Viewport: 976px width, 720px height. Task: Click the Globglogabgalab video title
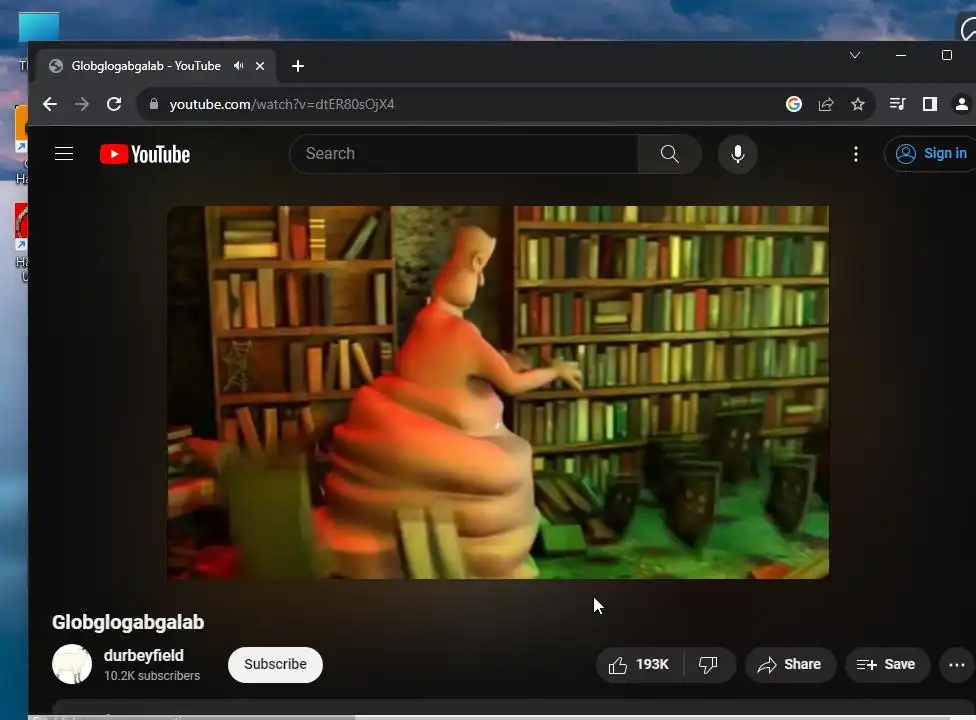point(128,622)
